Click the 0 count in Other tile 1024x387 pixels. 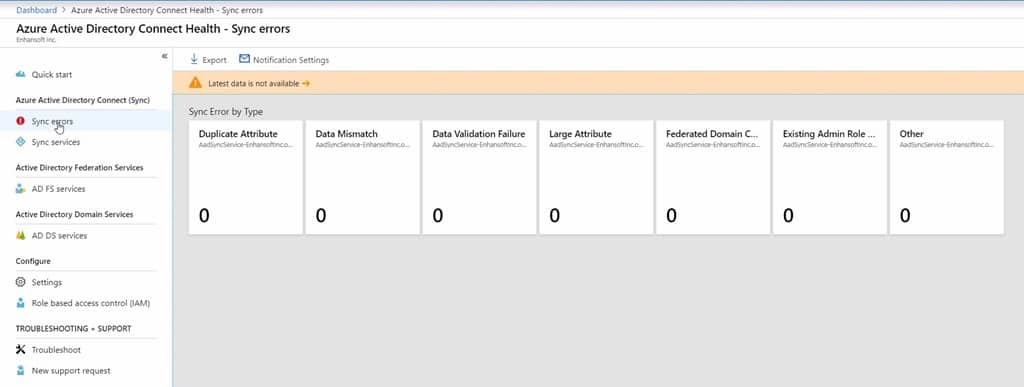(905, 215)
